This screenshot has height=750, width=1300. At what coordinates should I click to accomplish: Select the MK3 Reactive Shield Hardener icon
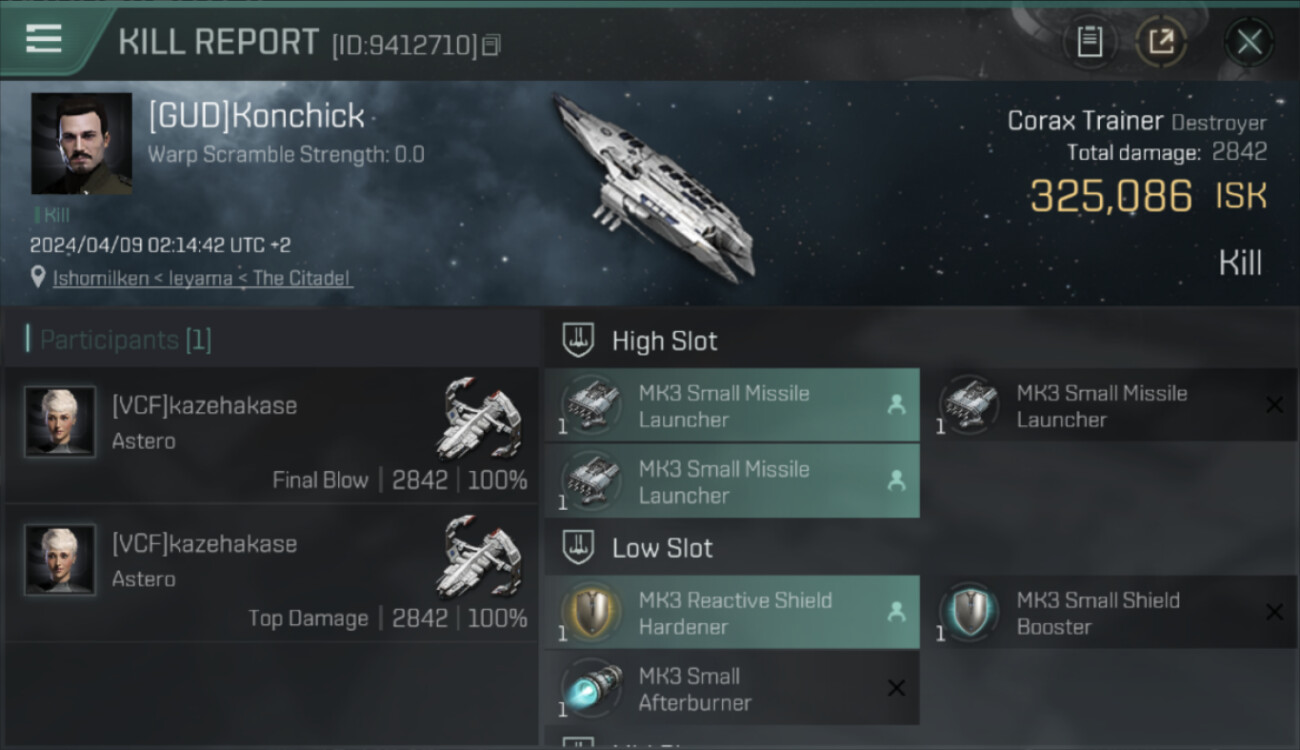coord(590,612)
